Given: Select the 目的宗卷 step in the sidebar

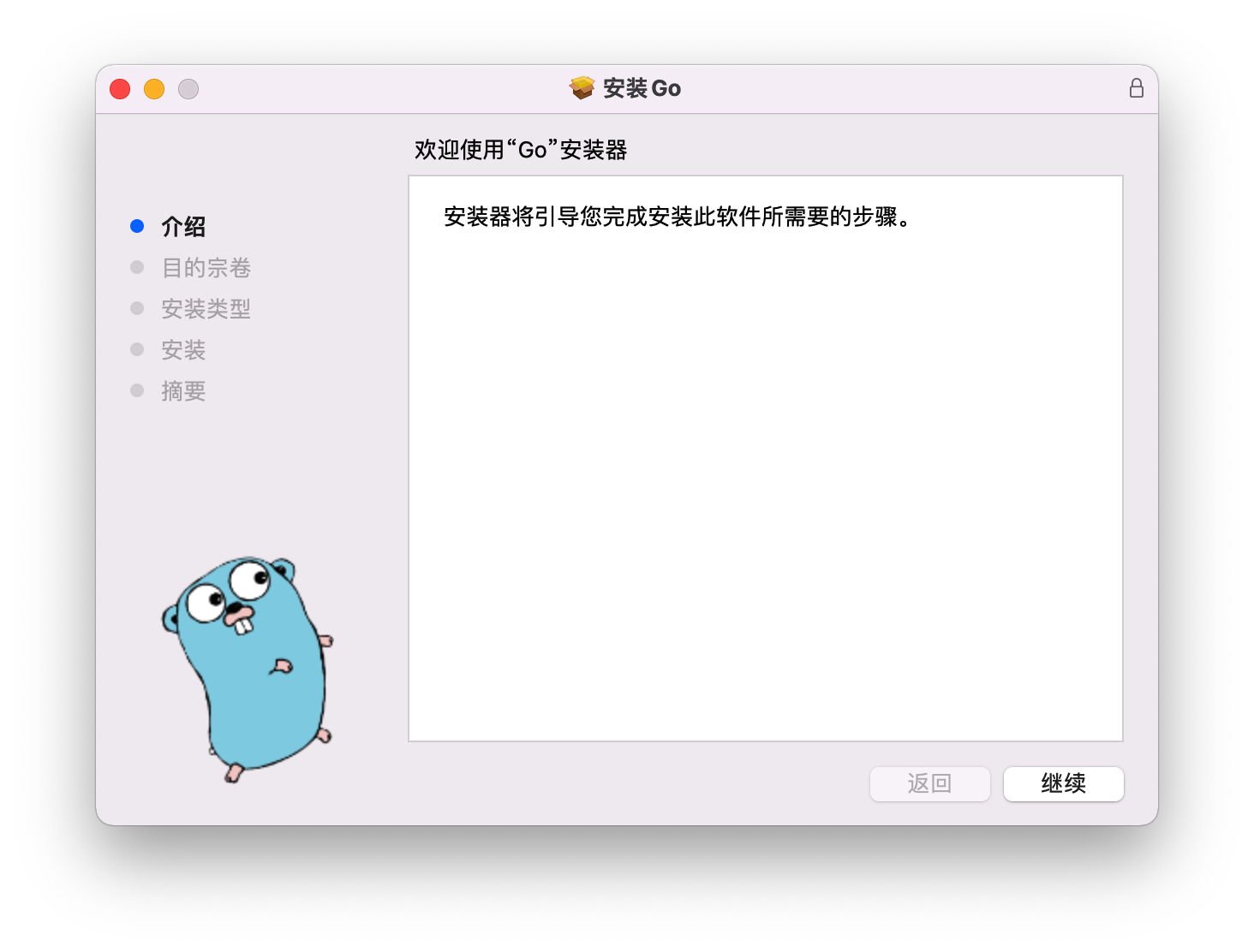Looking at the screenshot, I should coord(206,267).
